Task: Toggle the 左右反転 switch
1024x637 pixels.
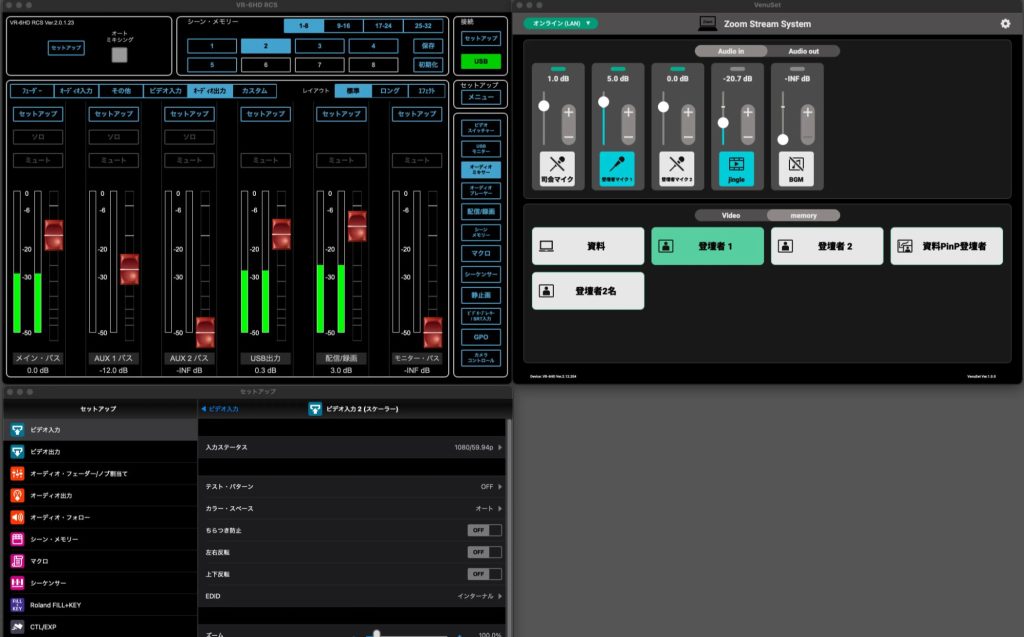Action: pos(484,552)
